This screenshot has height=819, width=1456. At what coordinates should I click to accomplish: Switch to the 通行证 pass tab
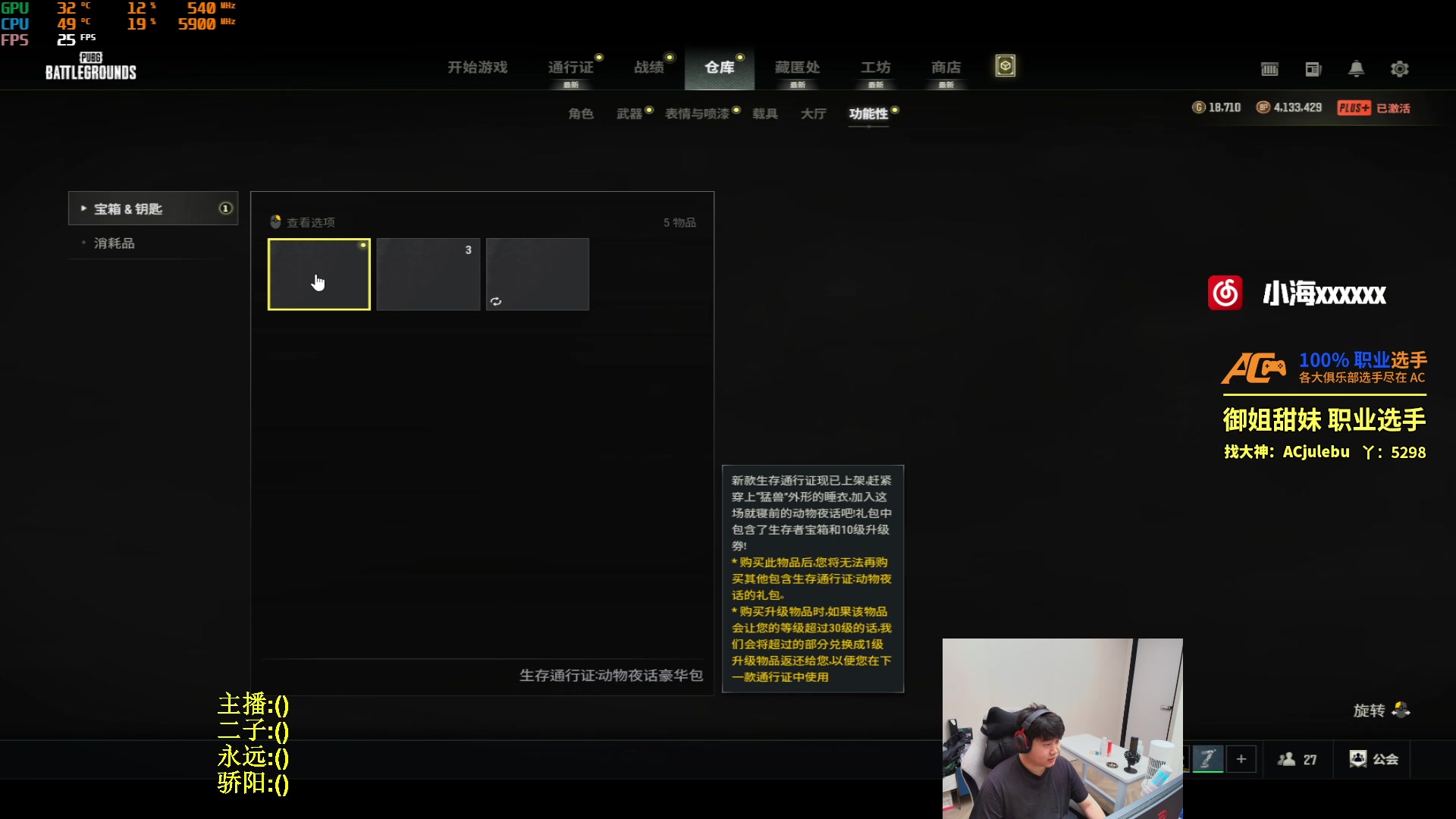(570, 67)
